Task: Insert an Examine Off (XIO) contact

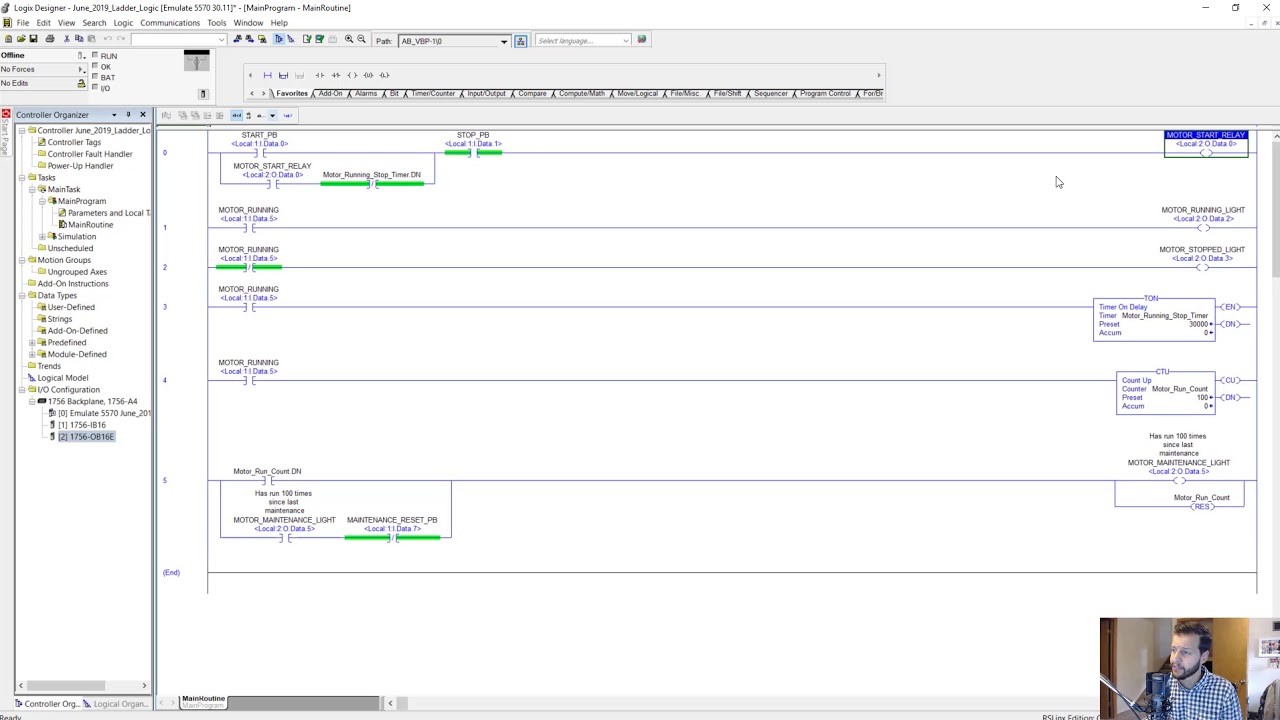Action: (x=335, y=75)
